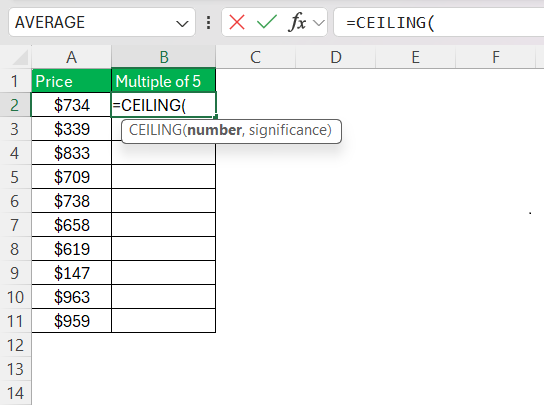The width and height of the screenshot is (544, 405).
Task: Select row 2 header
Action: [x=15, y=105]
